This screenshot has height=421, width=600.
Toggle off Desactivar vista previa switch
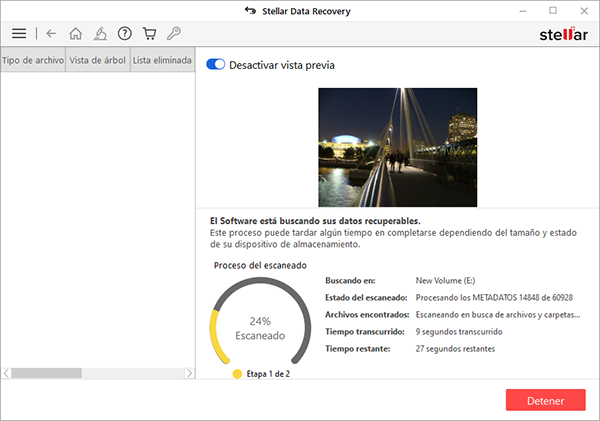coord(215,65)
